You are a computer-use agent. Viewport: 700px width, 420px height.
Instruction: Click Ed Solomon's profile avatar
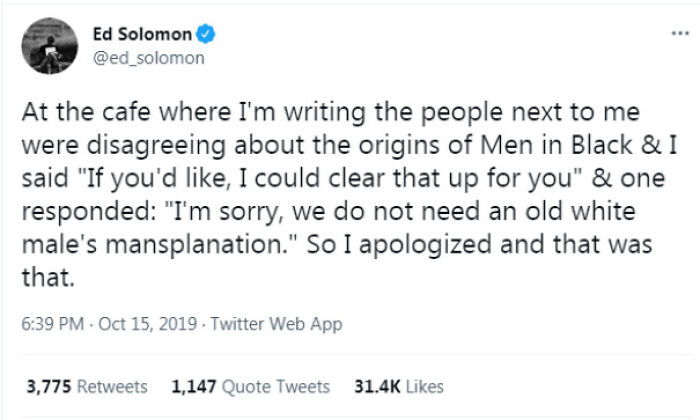(52, 45)
